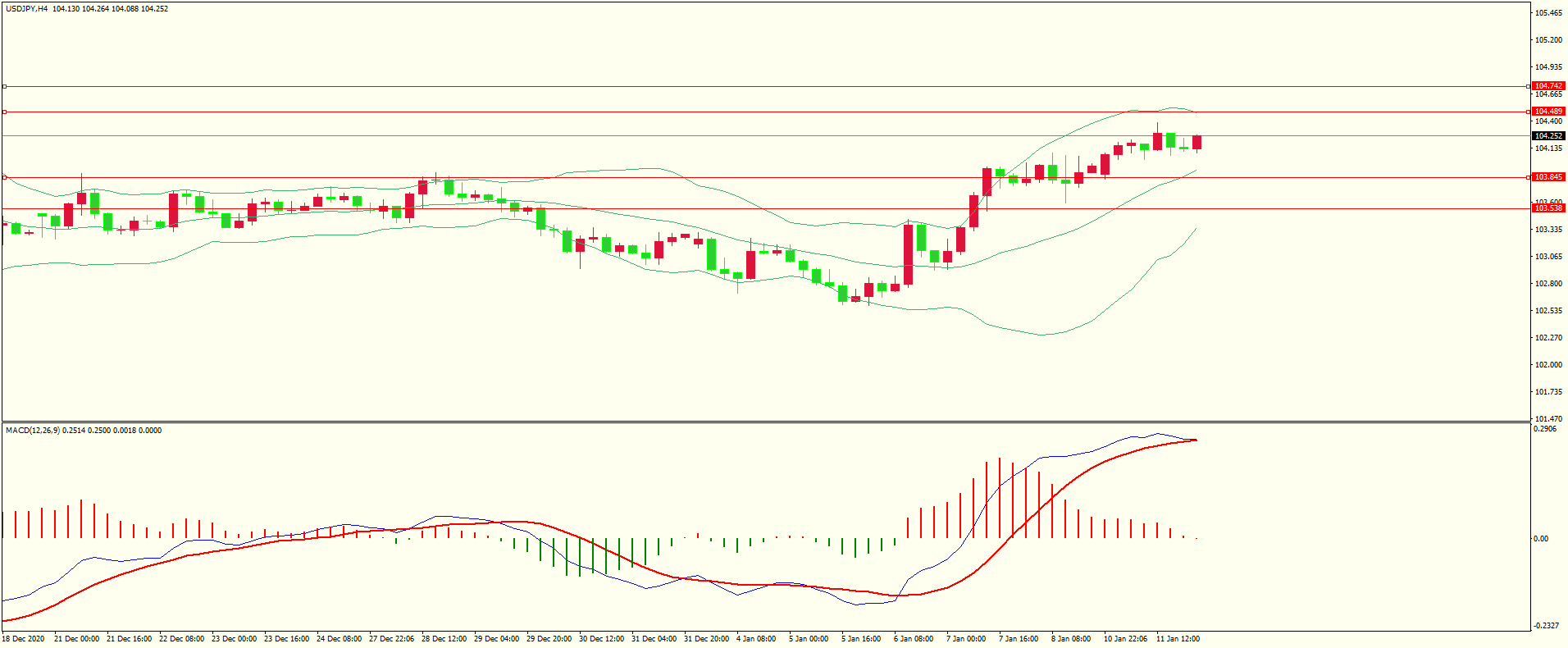Click the MACD(12,26,9) indicator label
Viewport: 1568px width, 648px height.
[x=32, y=431]
